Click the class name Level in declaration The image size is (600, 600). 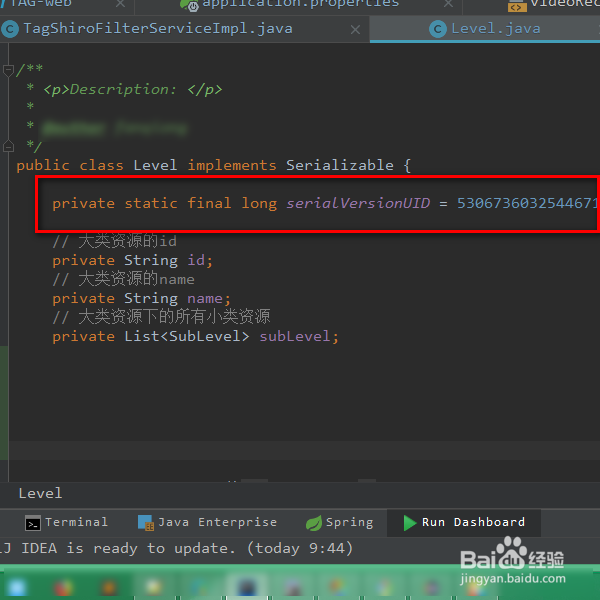(x=155, y=165)
